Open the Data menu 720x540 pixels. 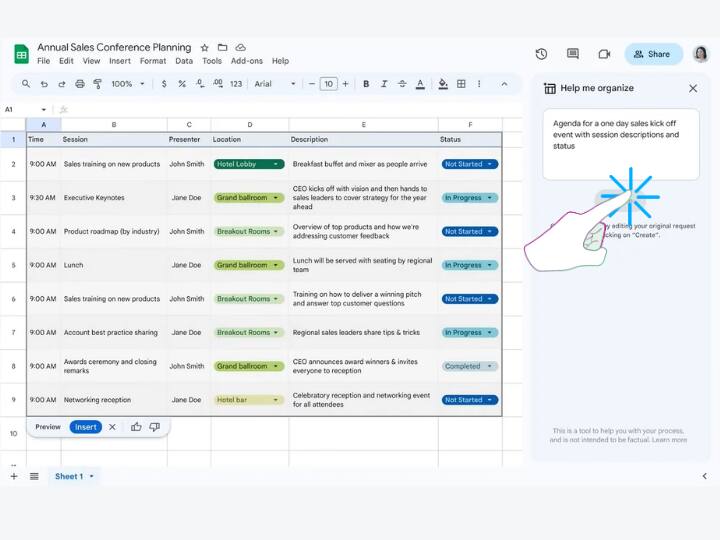[x=184, y=61]
